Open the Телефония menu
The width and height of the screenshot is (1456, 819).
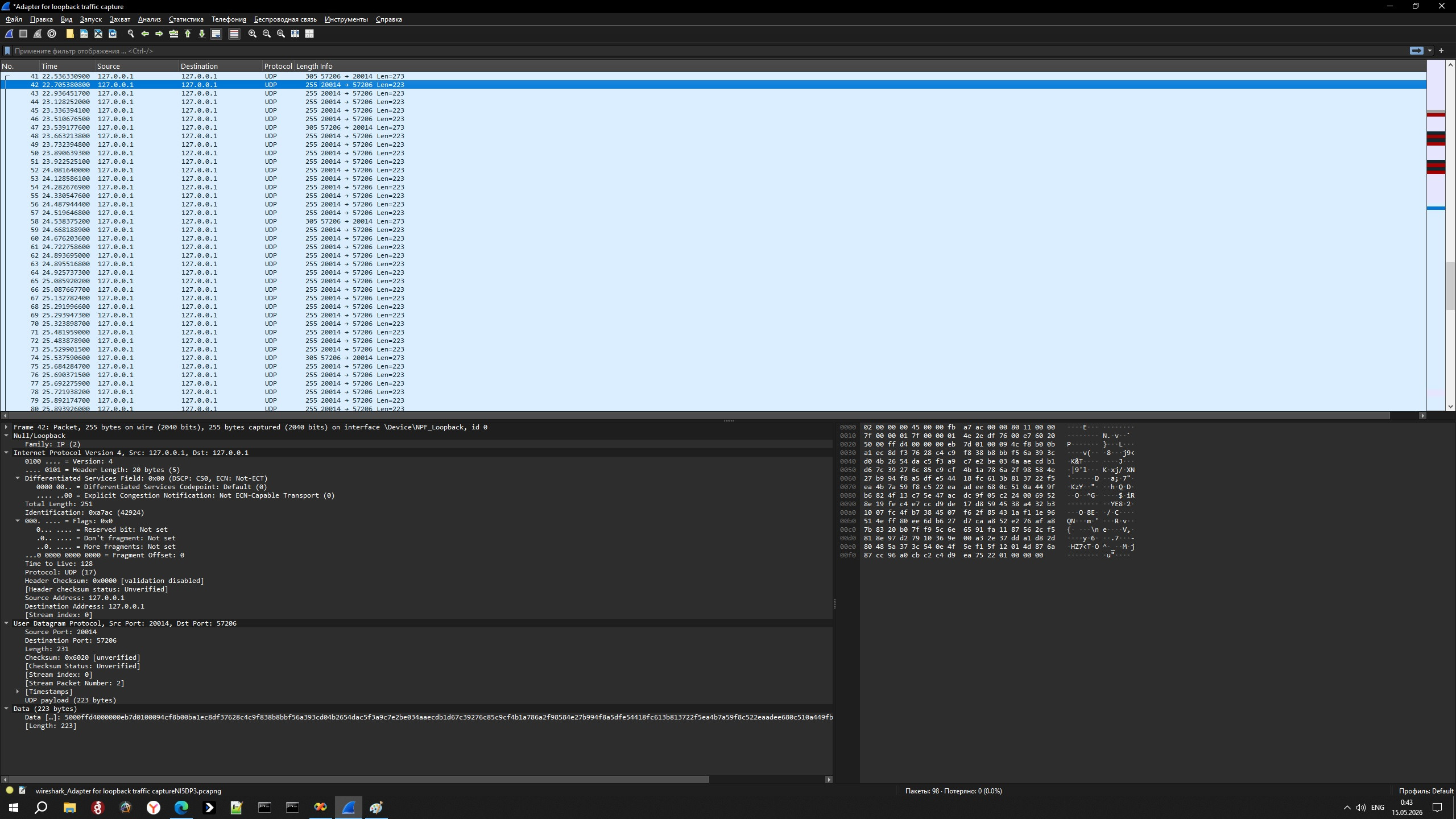229,19
